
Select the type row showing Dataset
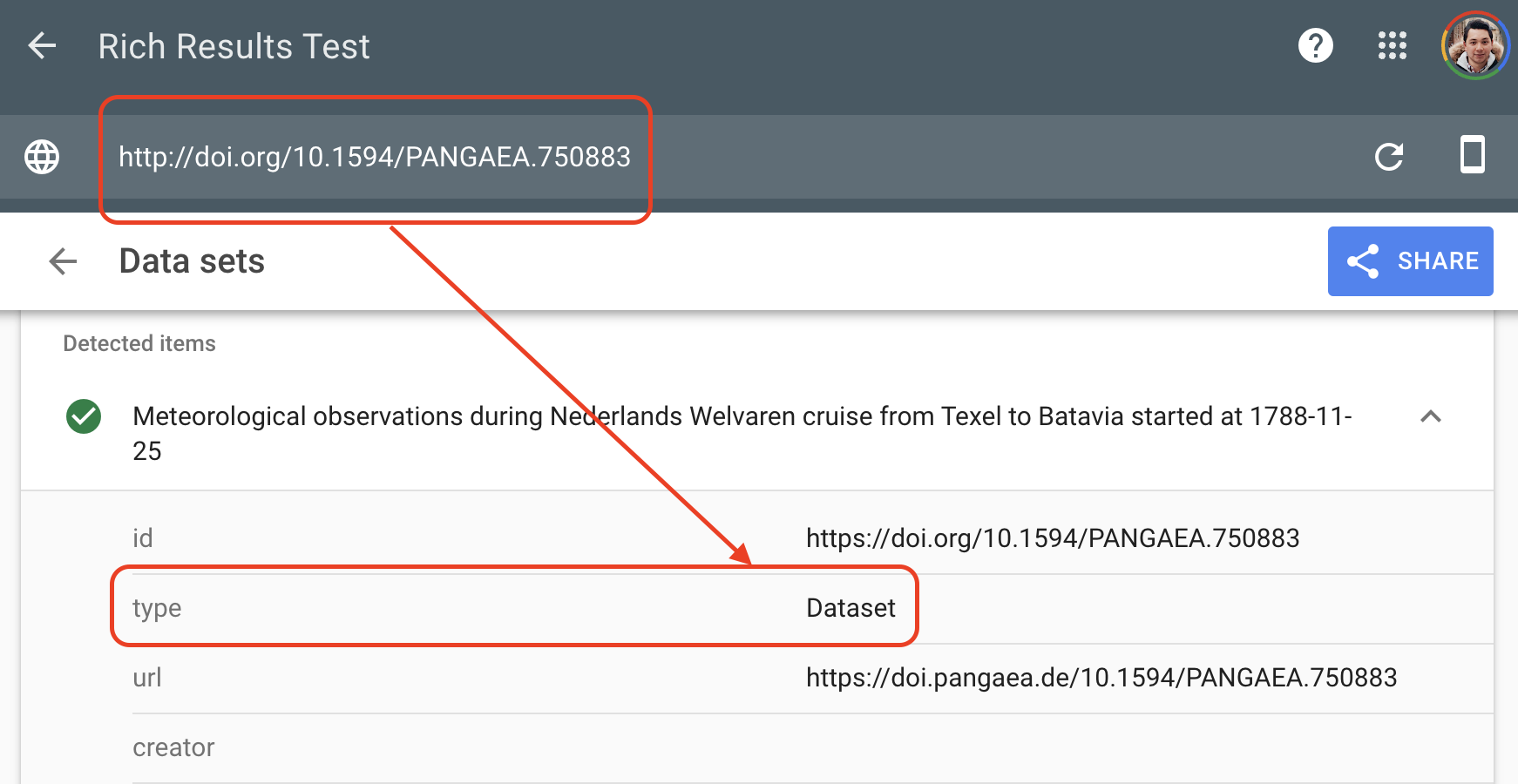tap(851, 608)
